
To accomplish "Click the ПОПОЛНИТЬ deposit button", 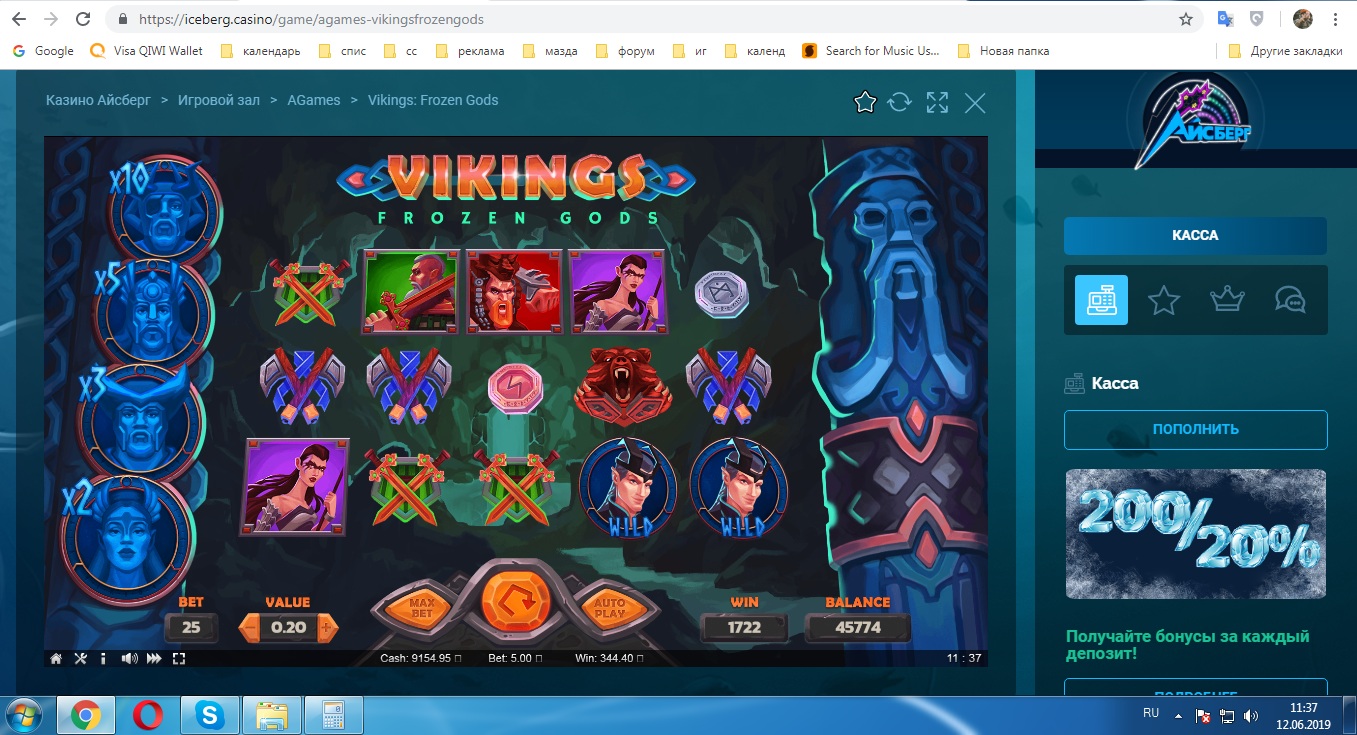I will (x=1195, y=429).
